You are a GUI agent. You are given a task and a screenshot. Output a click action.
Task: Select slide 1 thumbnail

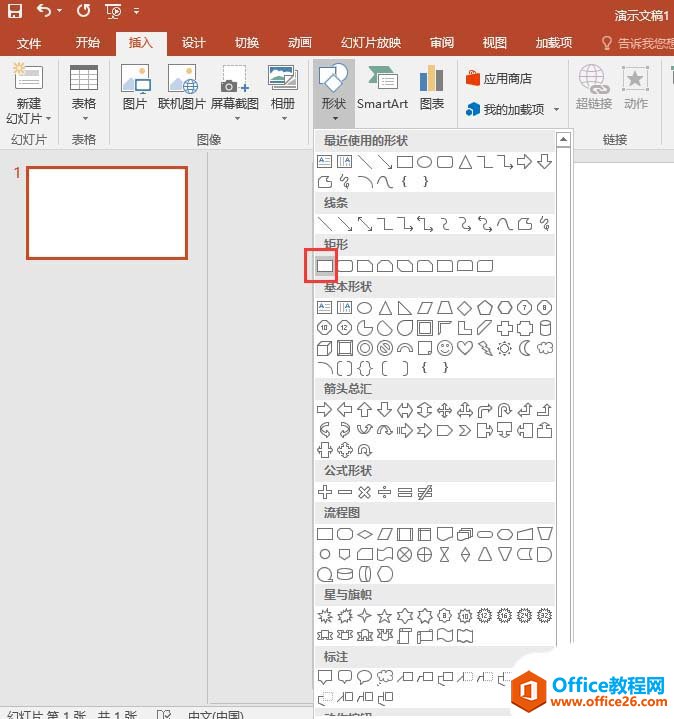pos(107,213)
